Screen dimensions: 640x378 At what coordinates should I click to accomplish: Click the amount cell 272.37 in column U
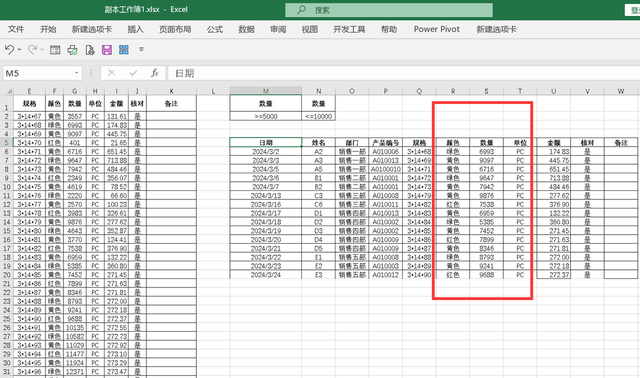[553, 275]
